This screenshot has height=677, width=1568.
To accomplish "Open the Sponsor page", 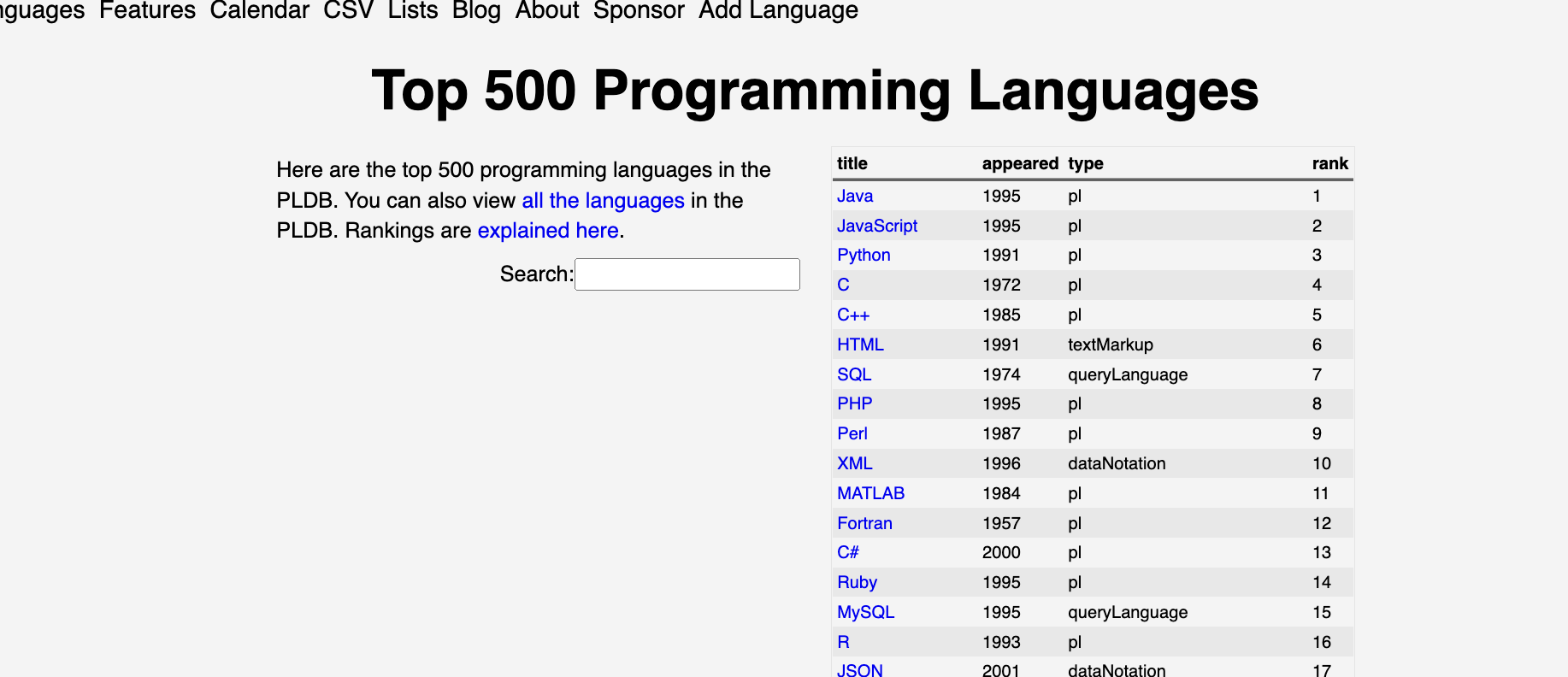I will pyautogui.click(x=639, y=10).
